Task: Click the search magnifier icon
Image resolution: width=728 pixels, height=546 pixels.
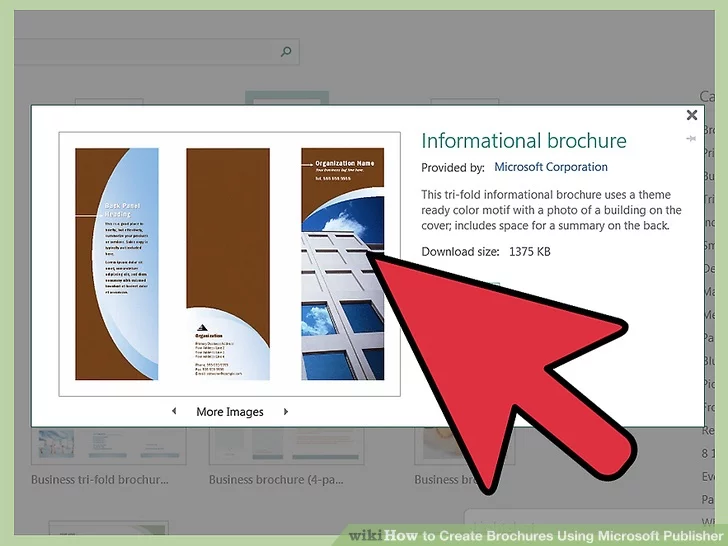Action: point(286,52)
